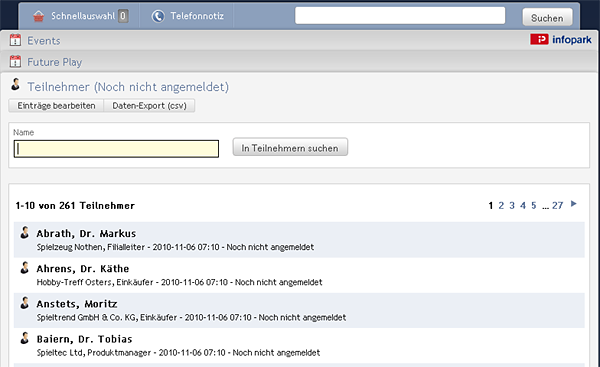Click the Suchen button
This screenshot has width=600, height=367.
pos(547,18)
